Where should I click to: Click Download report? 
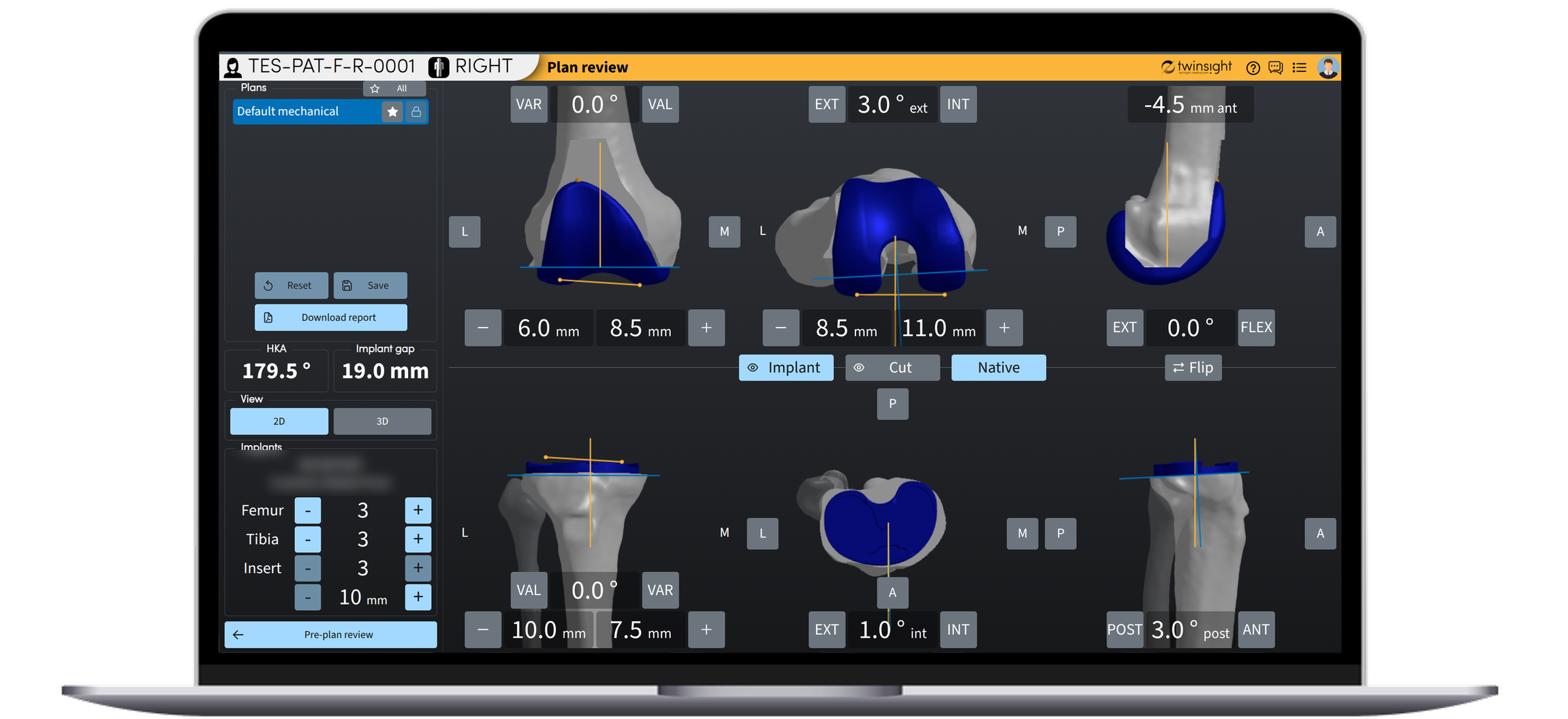(x=330, y=317)
